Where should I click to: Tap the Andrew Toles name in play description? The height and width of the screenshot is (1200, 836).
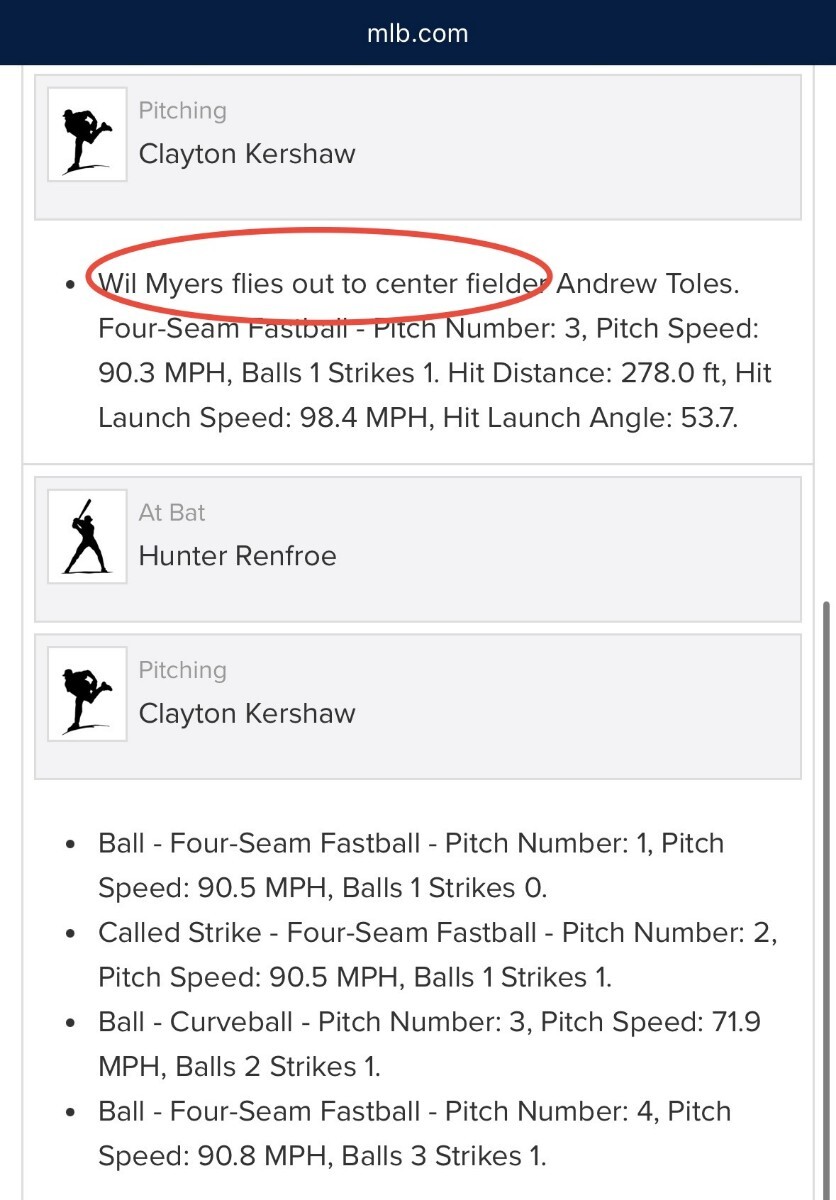point(646,284)
